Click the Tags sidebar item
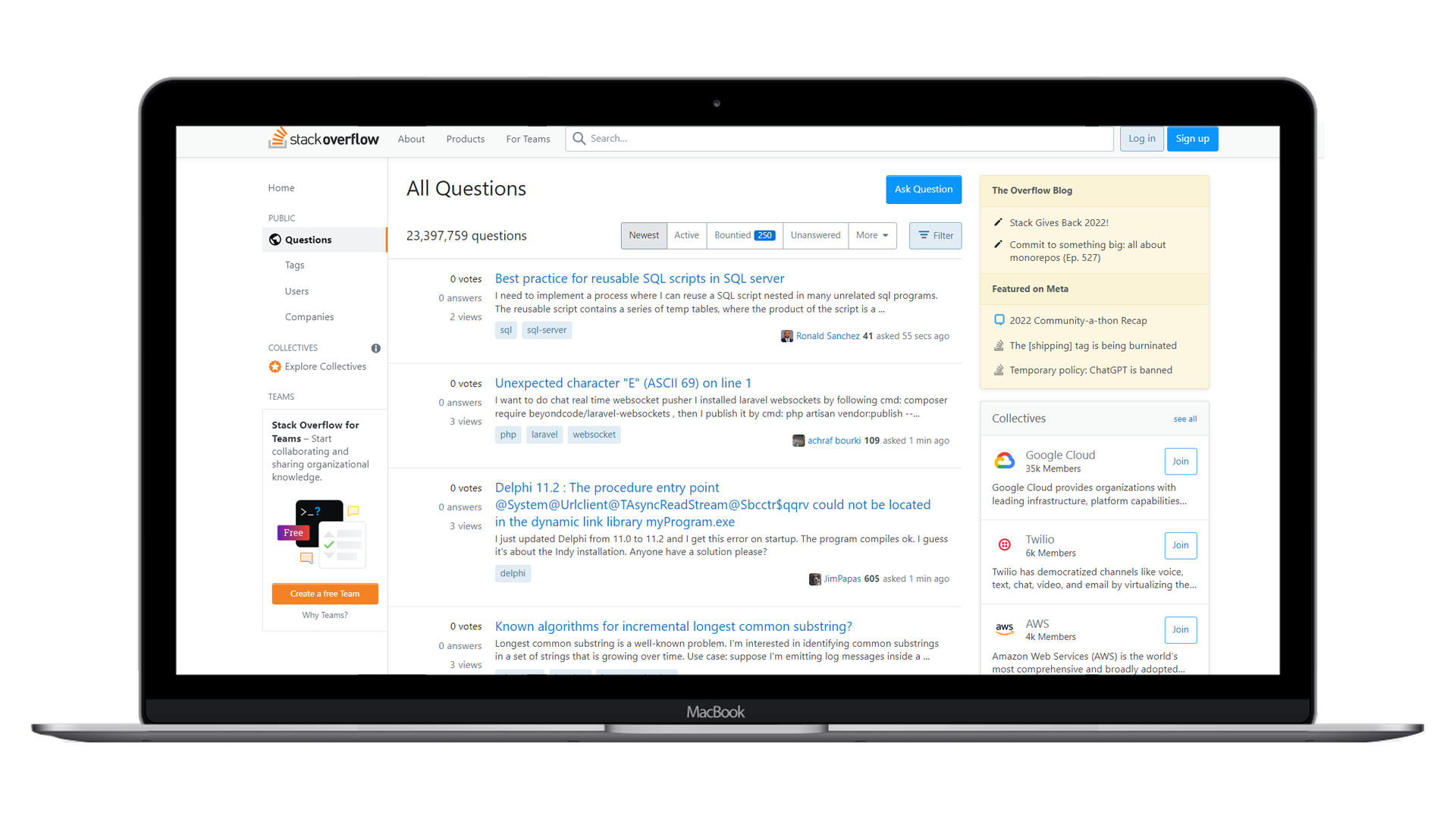 [295, 265]
